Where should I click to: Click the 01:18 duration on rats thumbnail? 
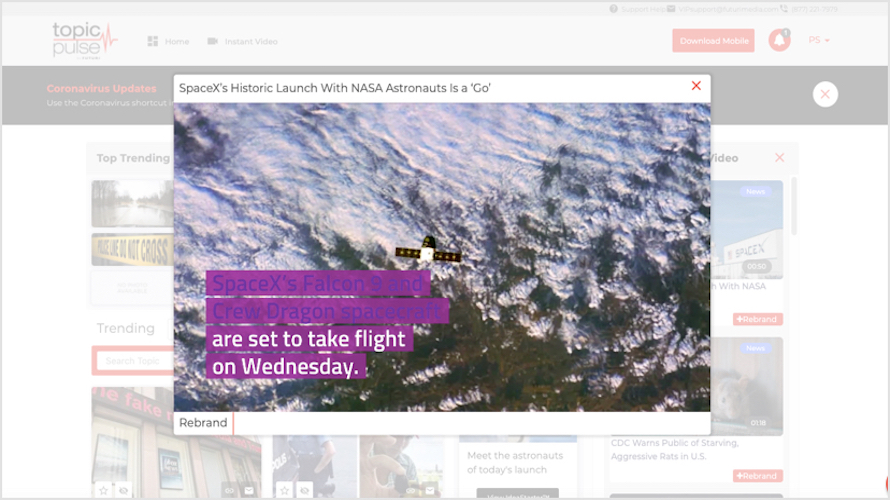tap(758, 423)
